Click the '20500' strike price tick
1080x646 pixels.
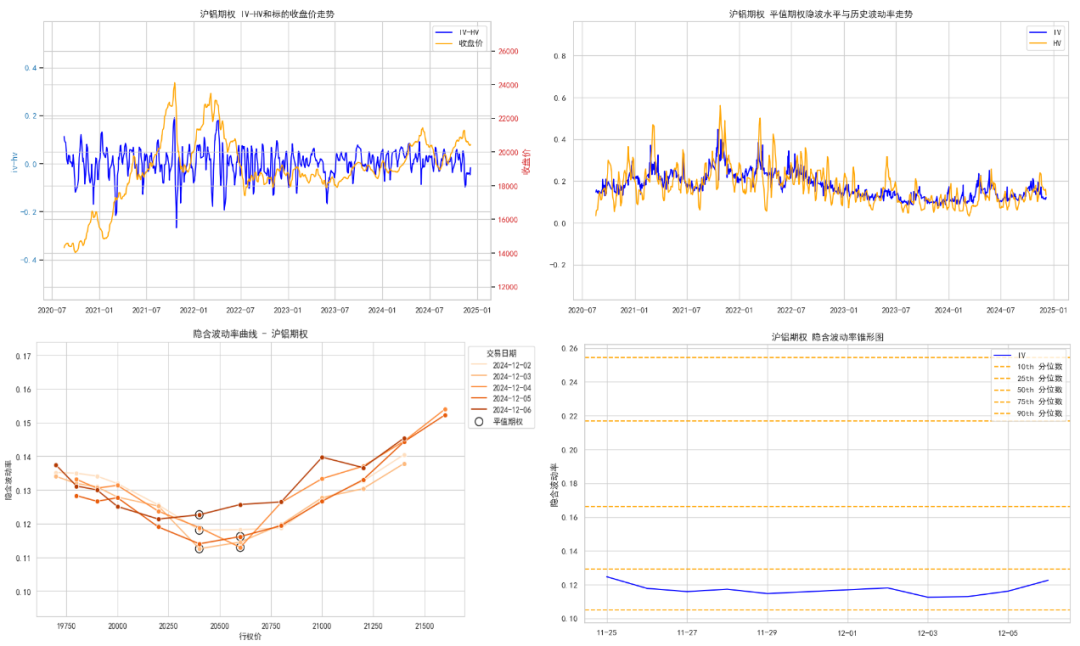click(220, 626)
